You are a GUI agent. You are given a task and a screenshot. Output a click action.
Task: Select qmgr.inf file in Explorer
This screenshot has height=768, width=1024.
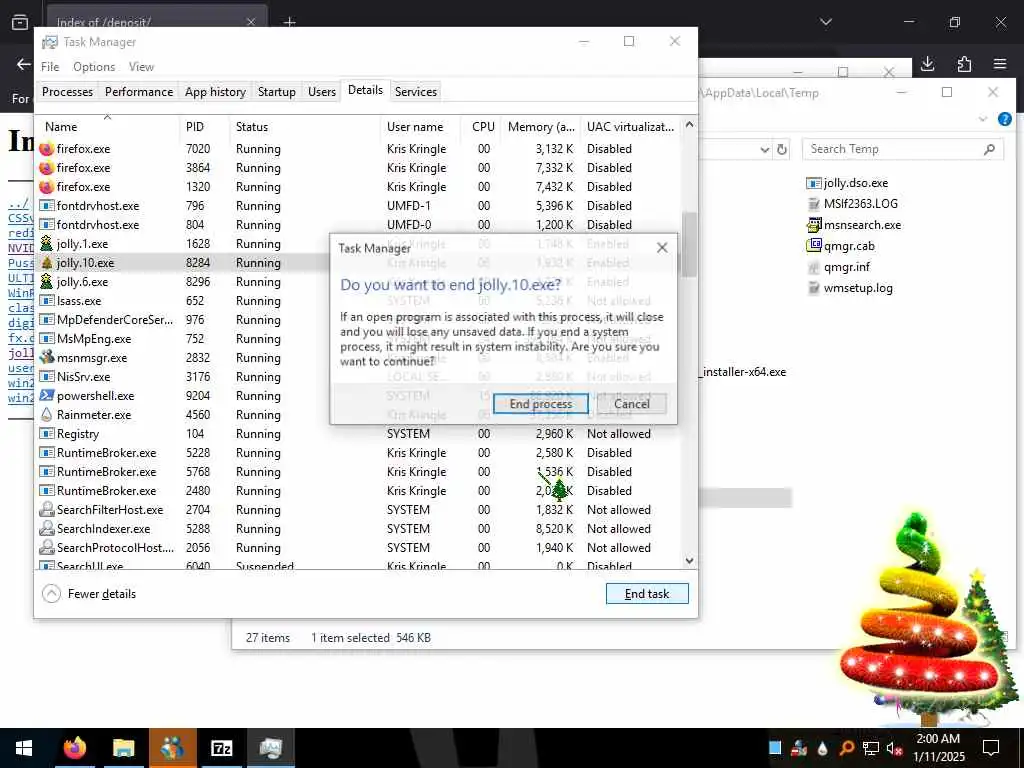point(839,266)
